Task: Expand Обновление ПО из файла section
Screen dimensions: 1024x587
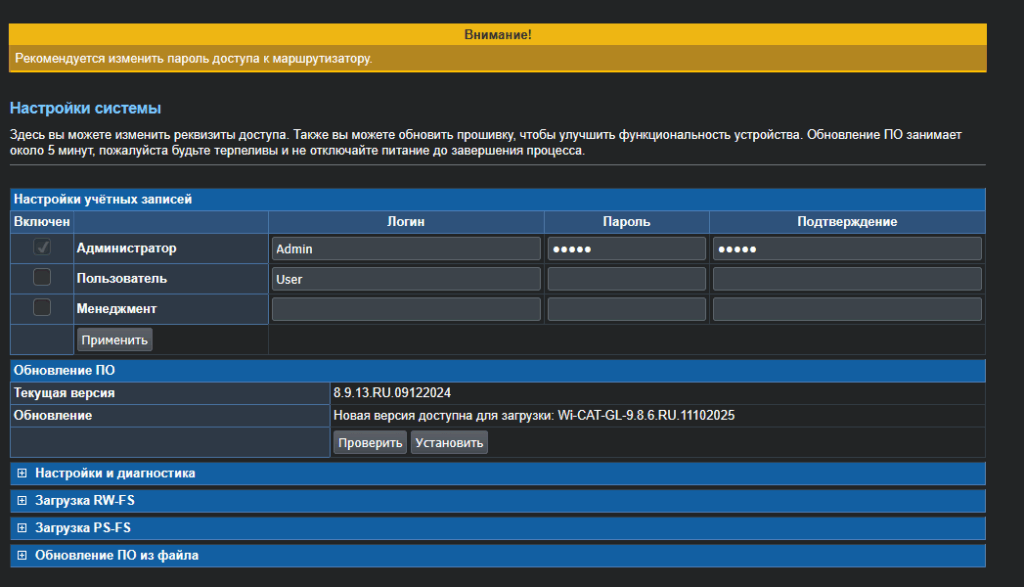Action: pyautogui.click(x=123, y=554)
